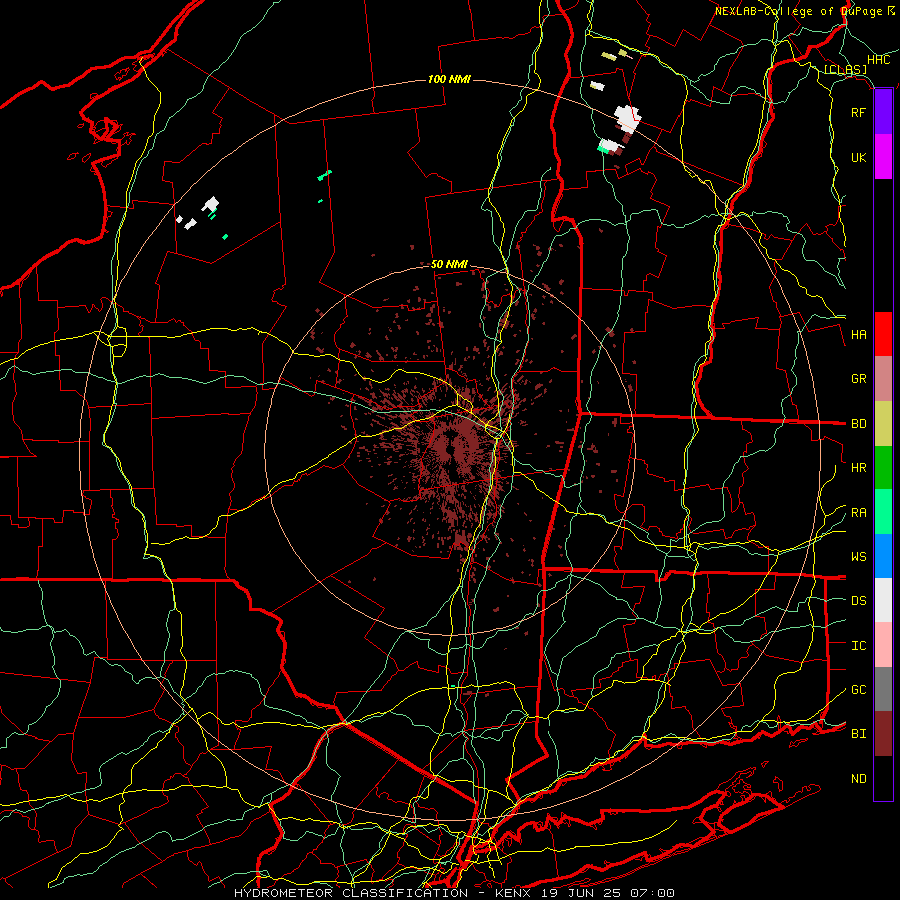Image resolution: width=900 pixels, height=900 pixels.
Task: Select the BD yellow legend swatch
Action: tap(883, 423)
